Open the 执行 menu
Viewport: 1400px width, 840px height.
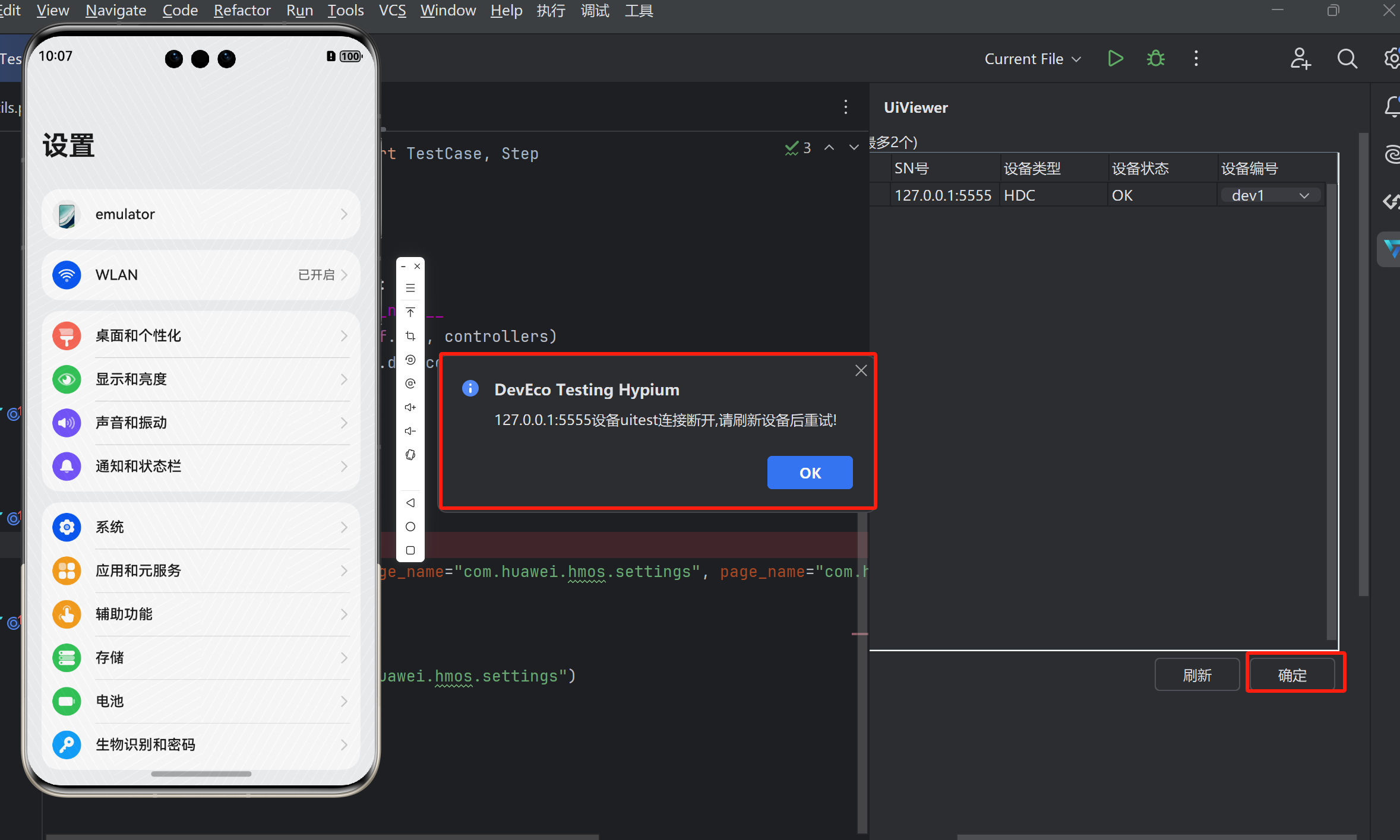click(x=551, y=10)
